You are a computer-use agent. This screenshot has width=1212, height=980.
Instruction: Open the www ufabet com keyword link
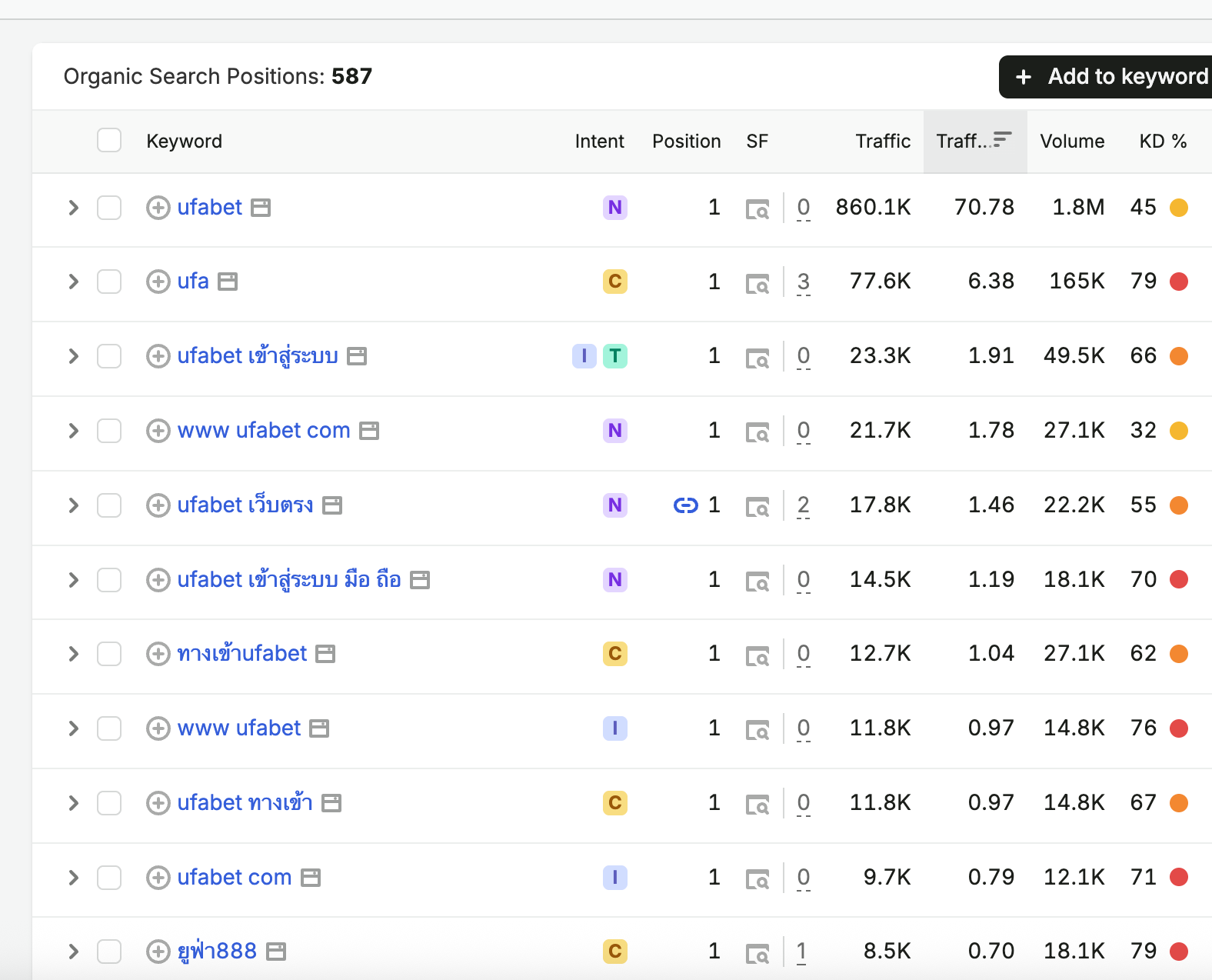click(264, 431)
